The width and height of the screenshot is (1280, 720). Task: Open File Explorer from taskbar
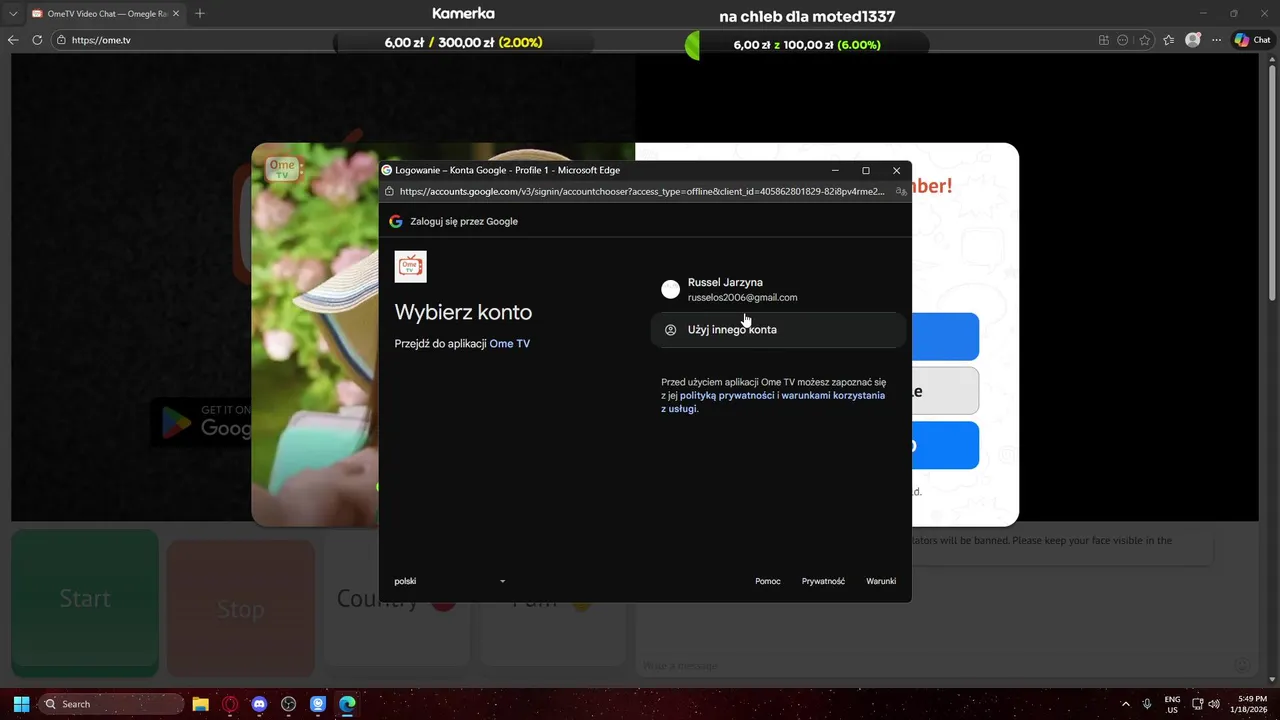coord(200,704)
